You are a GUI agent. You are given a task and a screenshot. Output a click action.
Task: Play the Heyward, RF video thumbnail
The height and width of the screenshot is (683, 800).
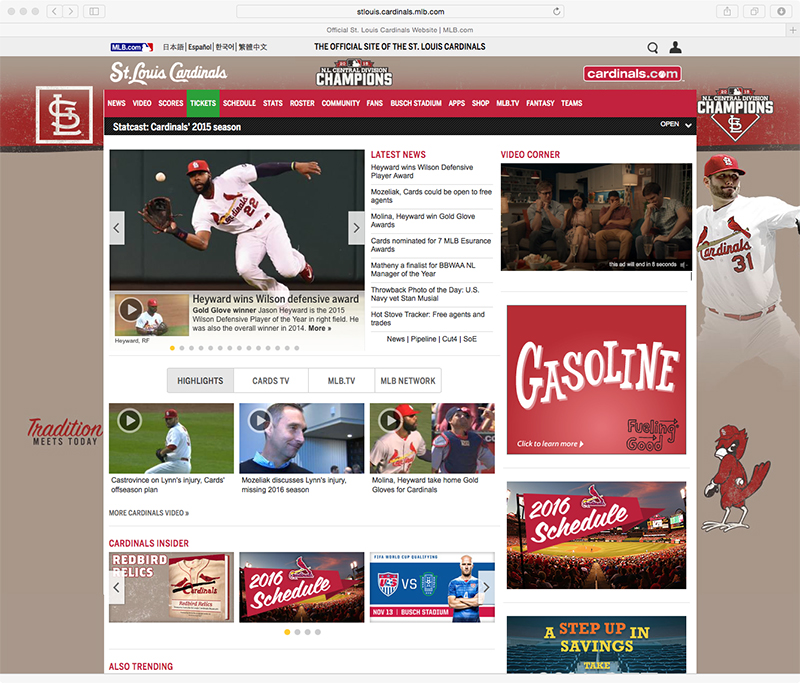[152, 315]
